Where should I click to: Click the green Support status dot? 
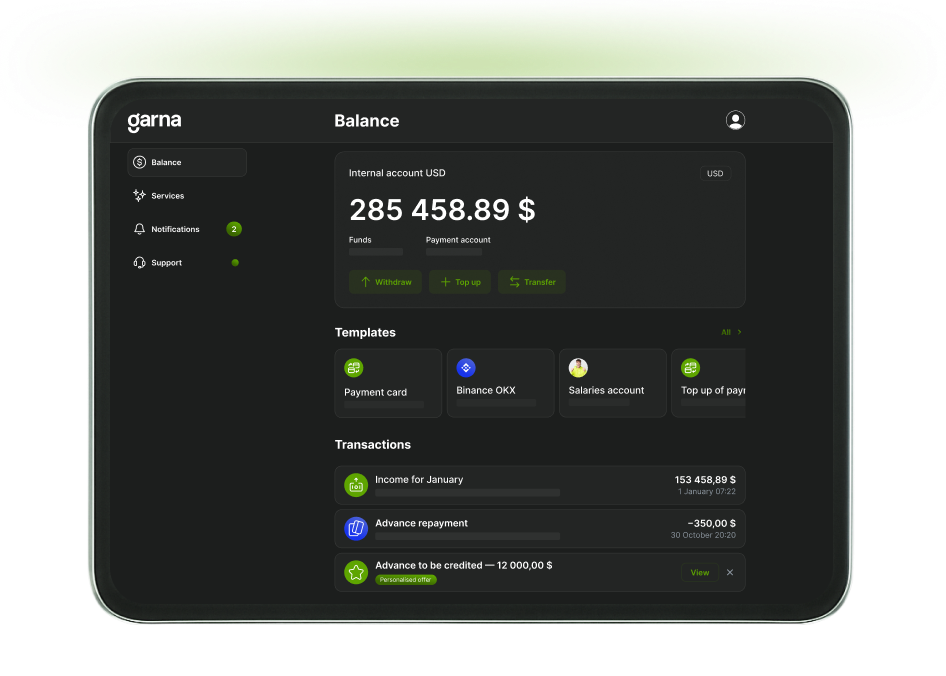pos(235,263)
